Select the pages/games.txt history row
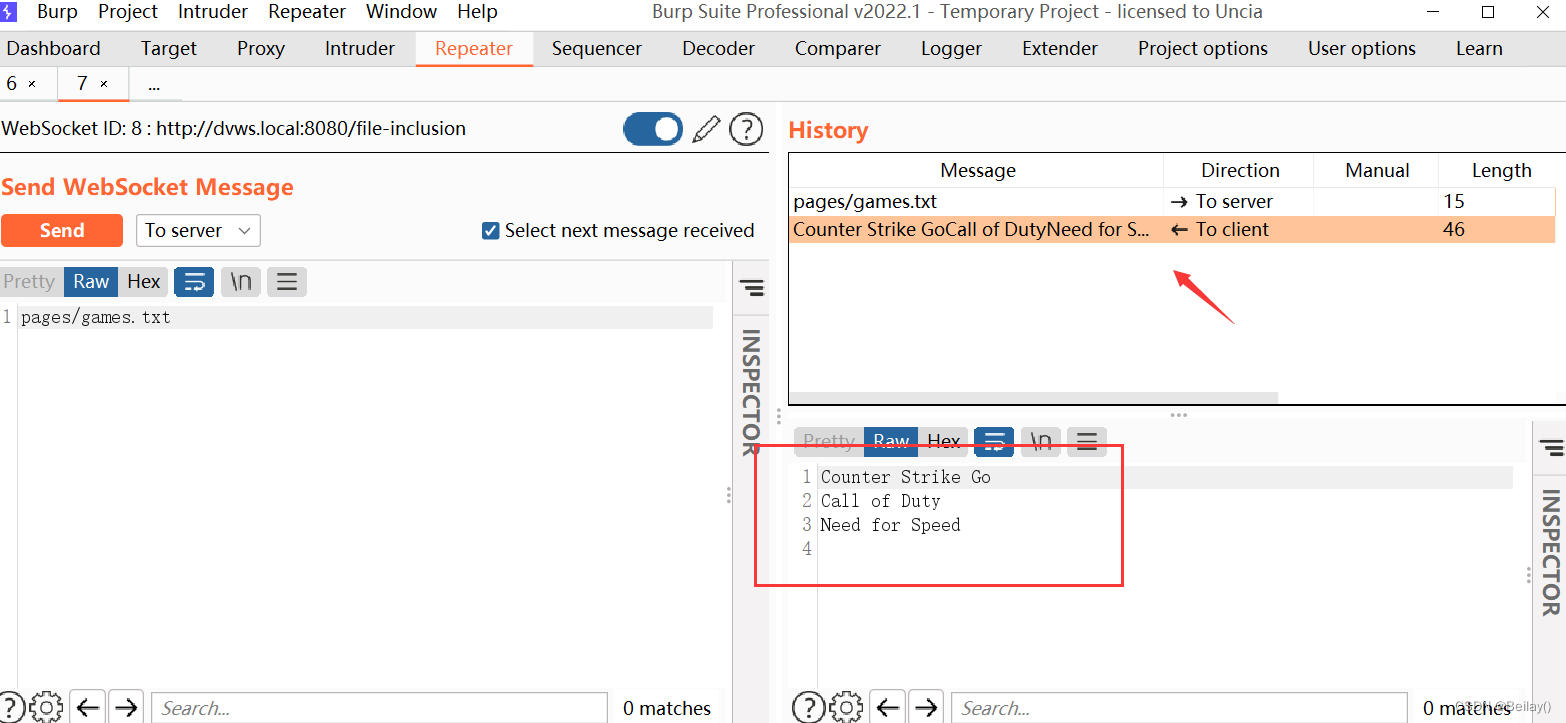The width and height of the screenshot is (1566, 723). [1173, 202]
